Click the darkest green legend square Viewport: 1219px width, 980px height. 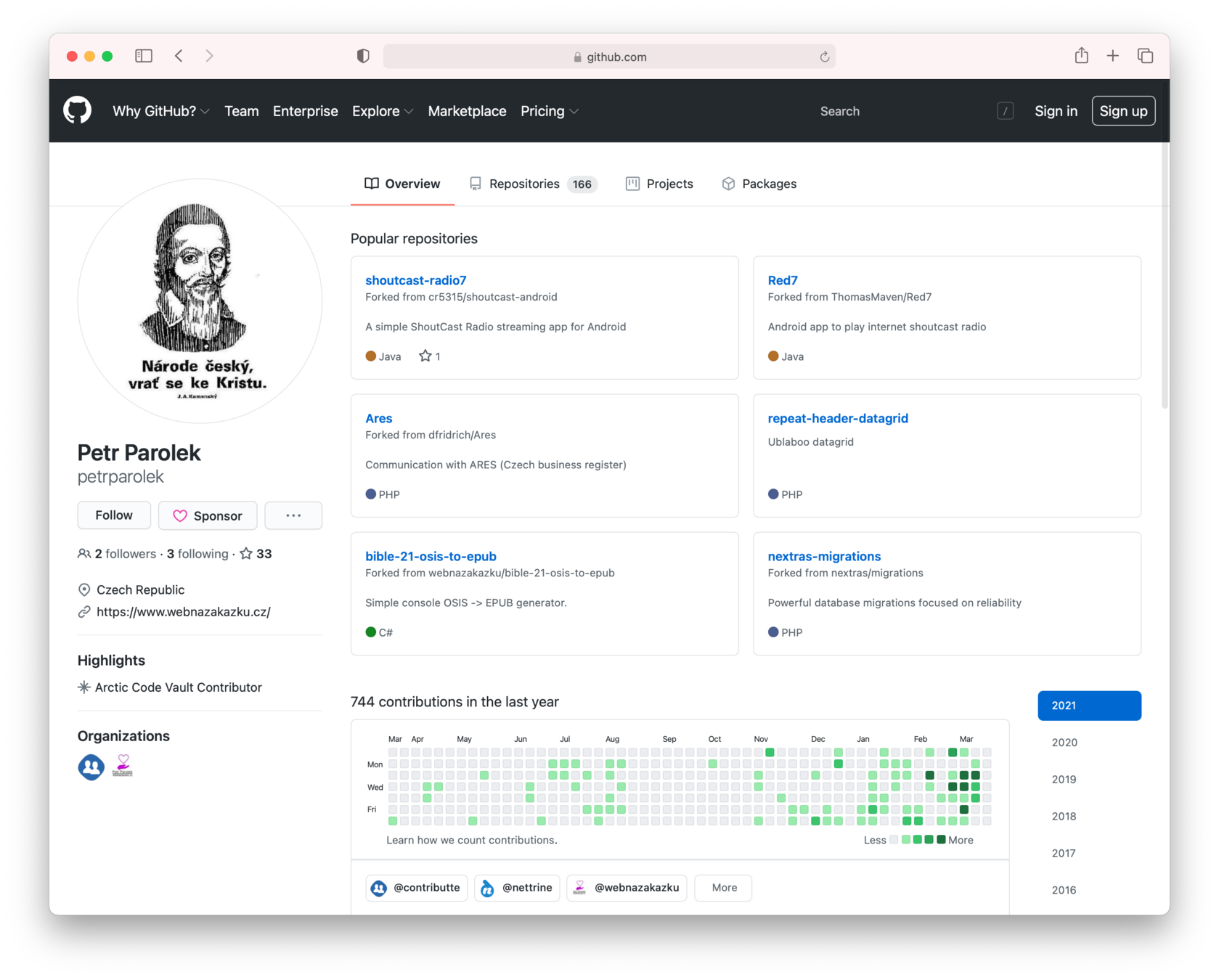point(941,840)
